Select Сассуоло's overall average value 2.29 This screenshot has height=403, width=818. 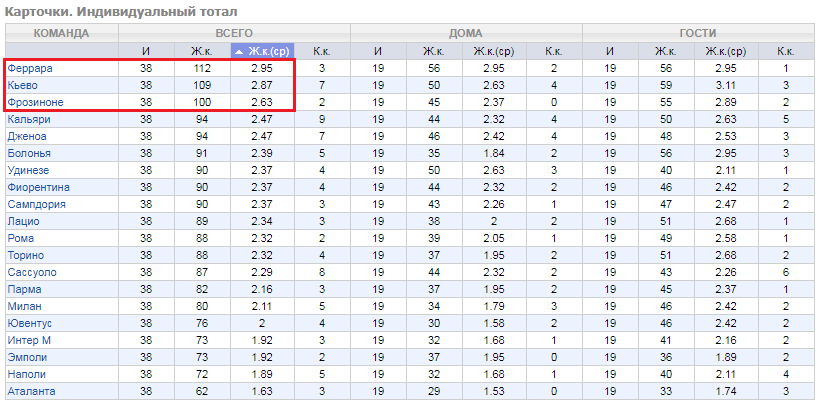click(261, 272)
